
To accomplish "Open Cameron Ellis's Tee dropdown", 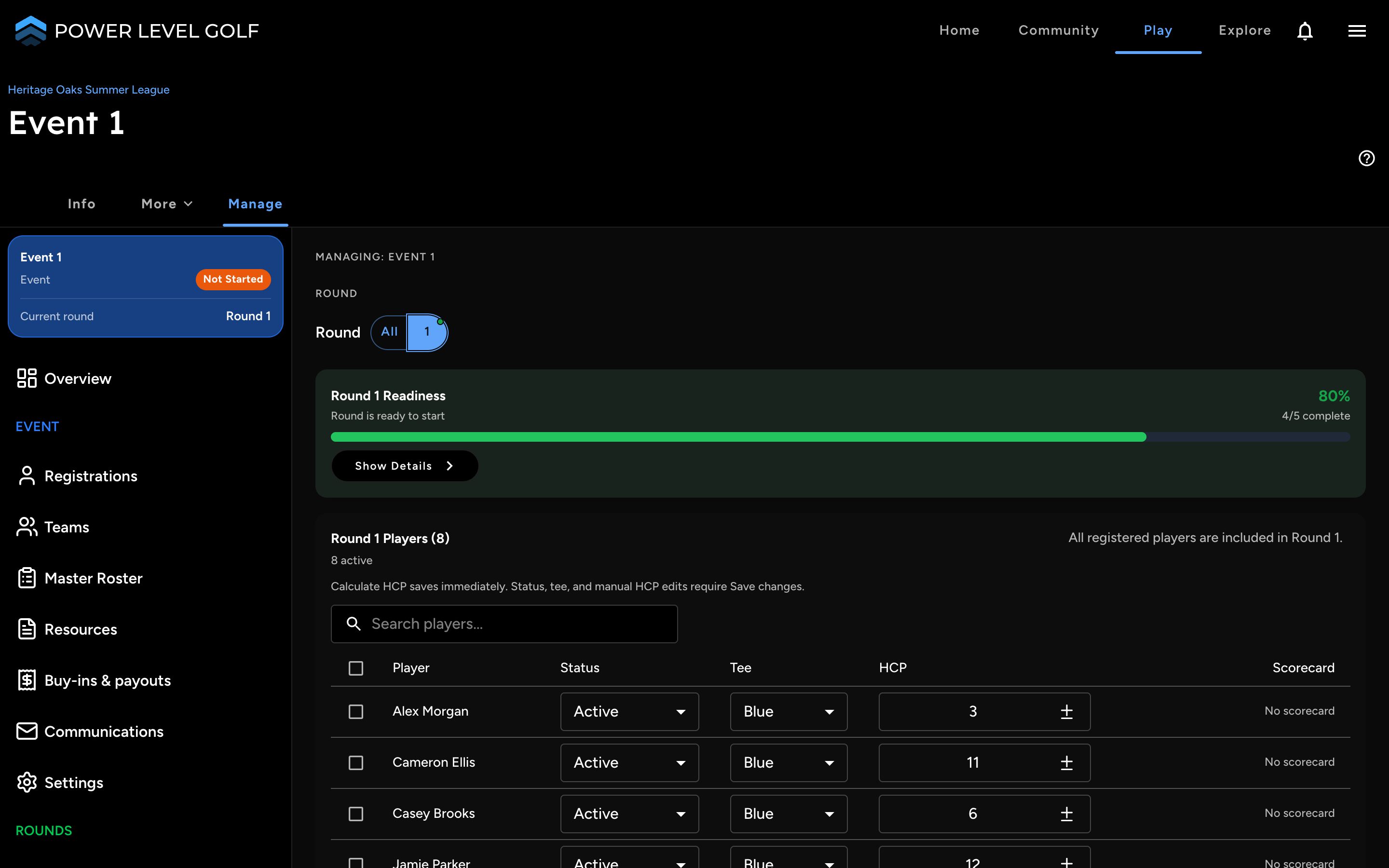I will tap(789, 763).
